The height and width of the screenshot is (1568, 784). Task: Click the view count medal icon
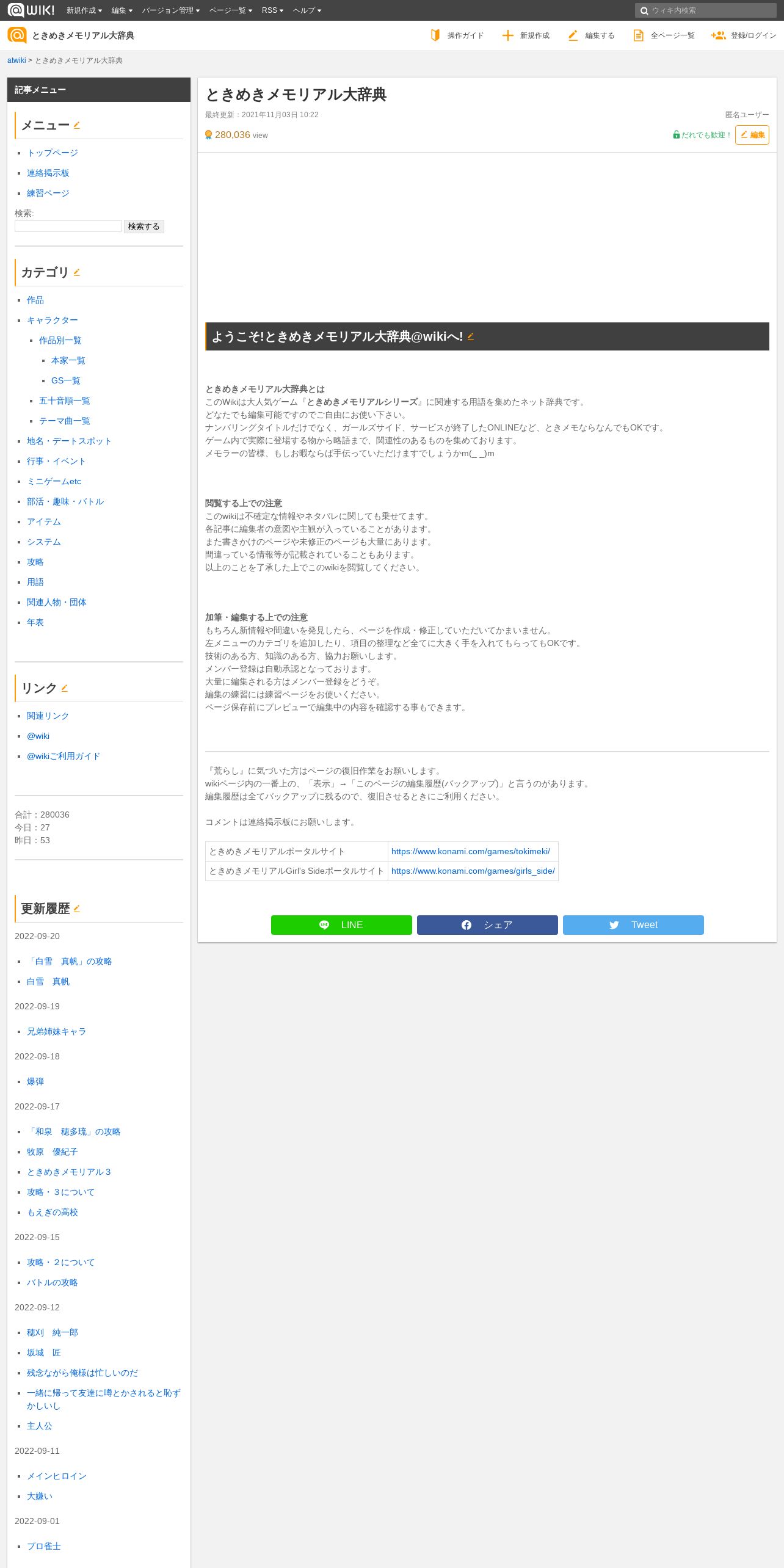click(x=209, y=135)
